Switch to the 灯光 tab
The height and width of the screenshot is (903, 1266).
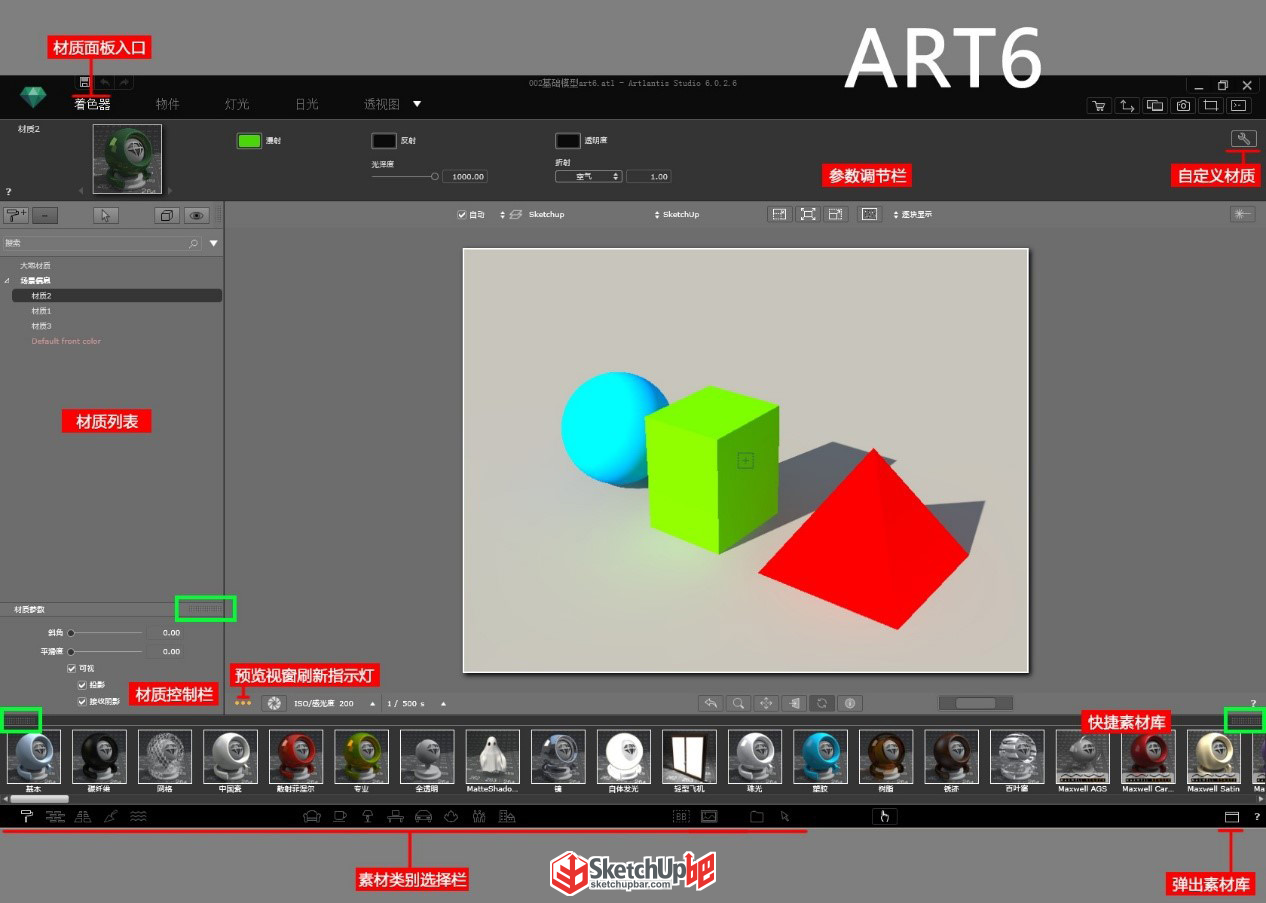tap(237, 104)
